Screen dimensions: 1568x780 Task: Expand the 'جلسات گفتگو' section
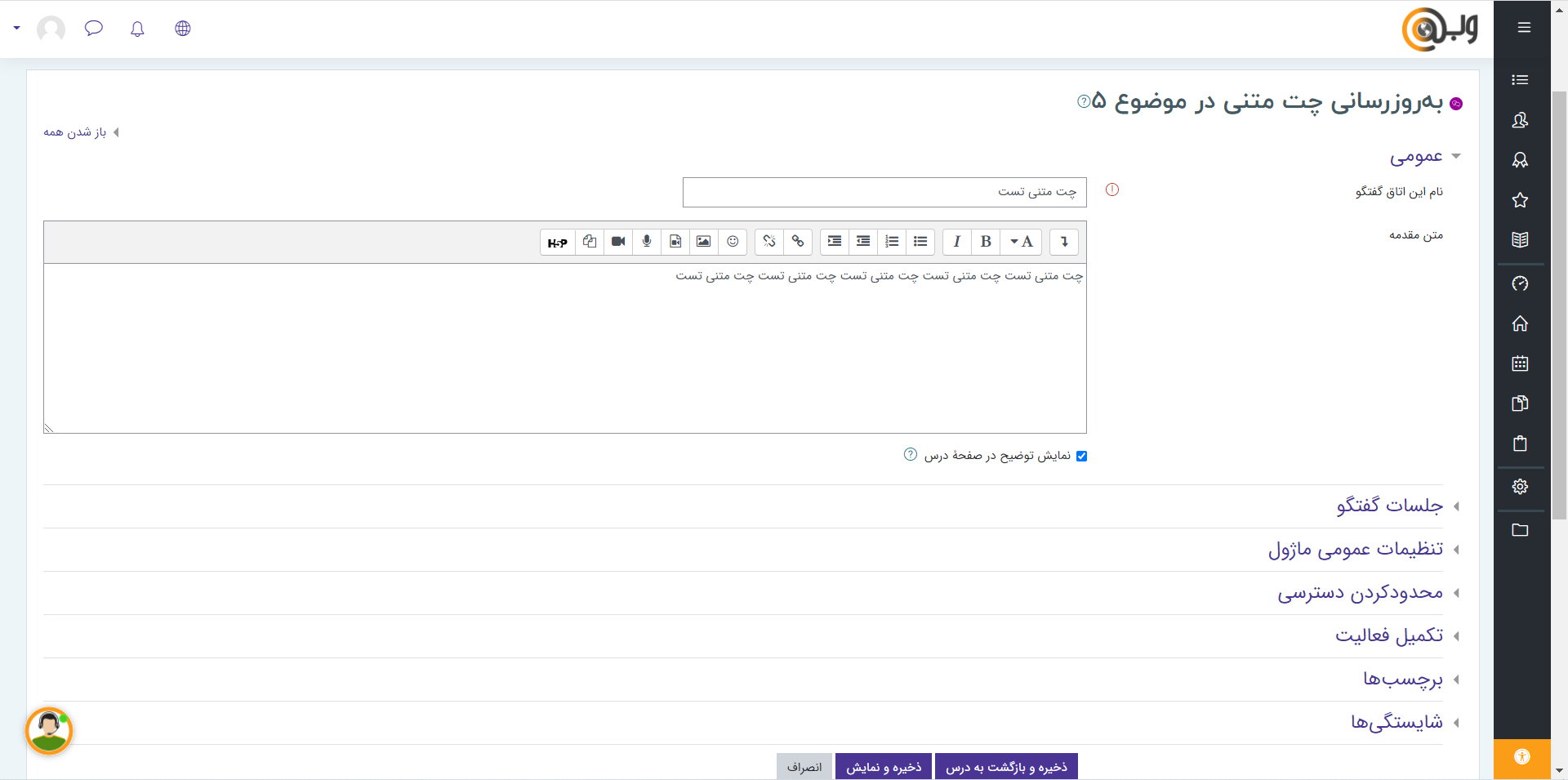coord(1389,506)
